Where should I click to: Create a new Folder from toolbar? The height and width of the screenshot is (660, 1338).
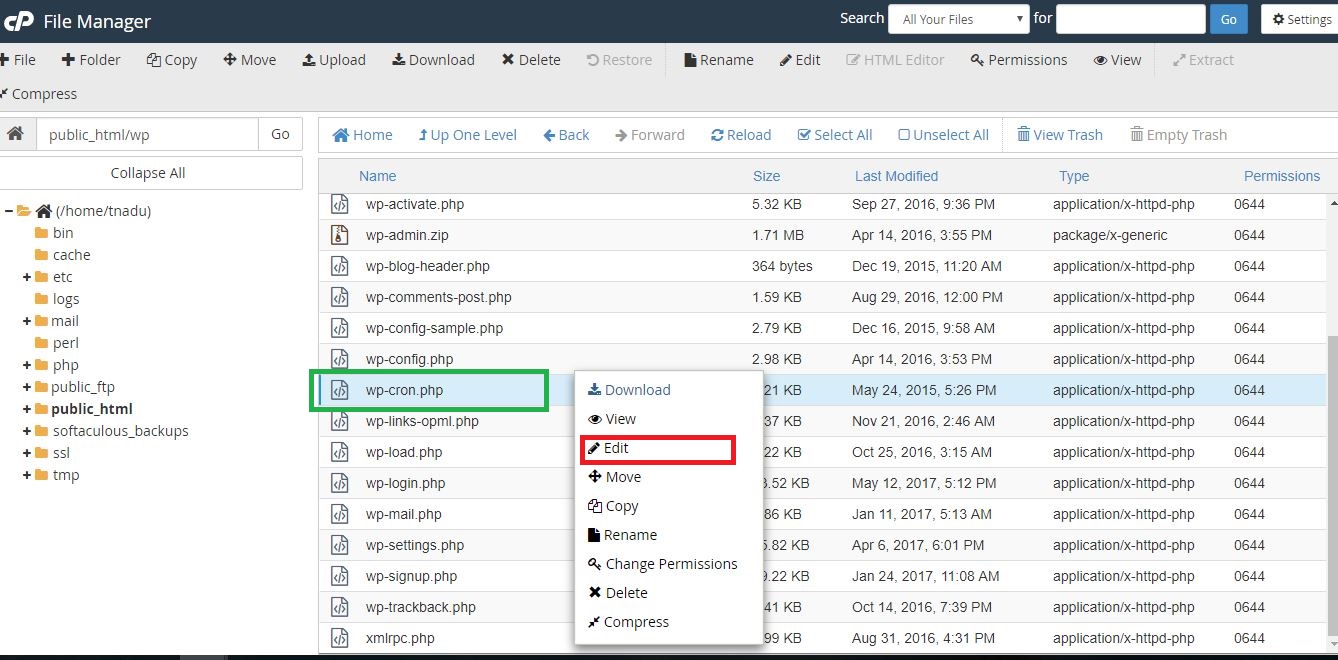coord(91,60)
